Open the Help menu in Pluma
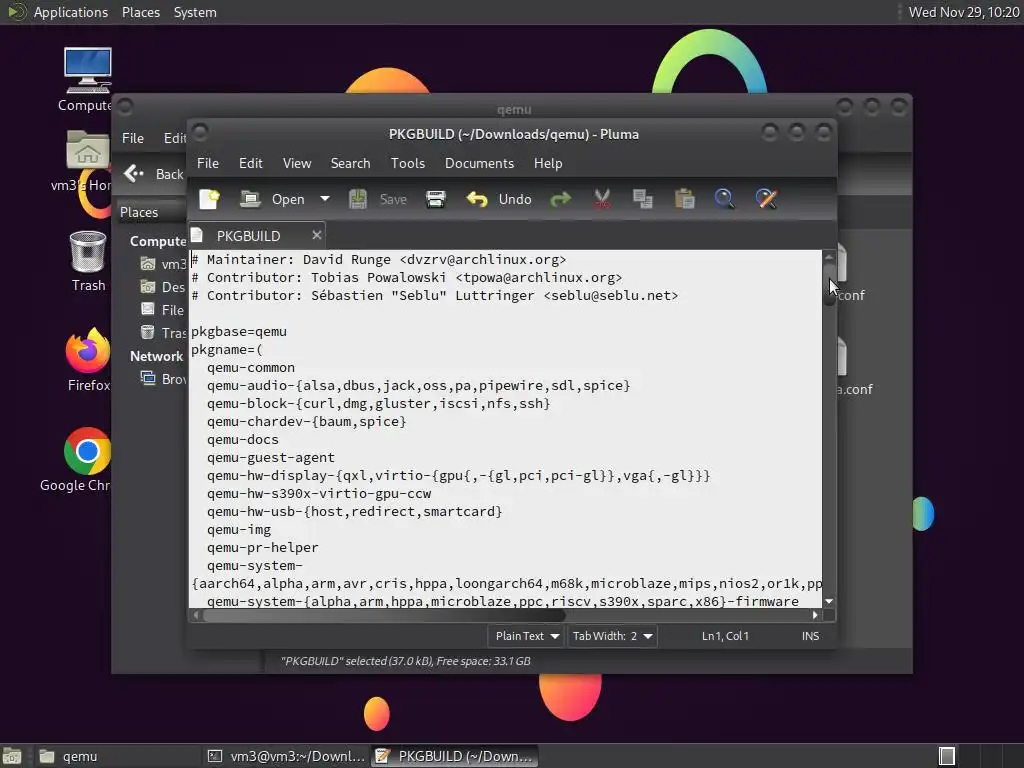The height and width of the screenshot is (768, 1024). [x=547, y=163]
